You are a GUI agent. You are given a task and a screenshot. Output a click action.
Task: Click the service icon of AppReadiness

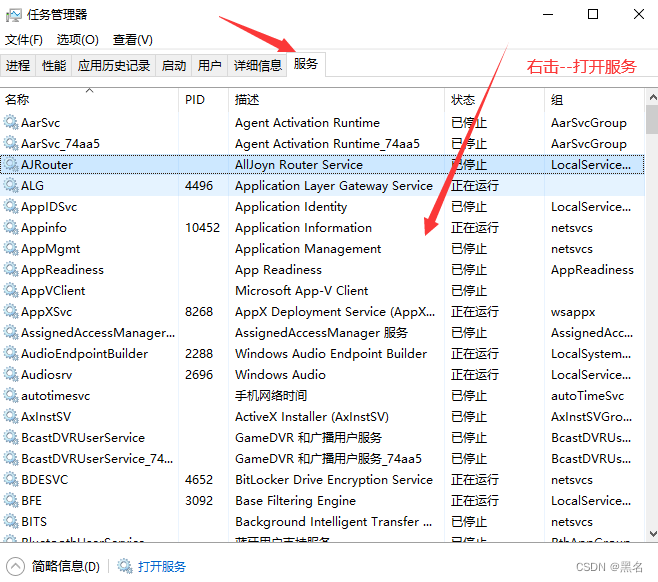(11, 269)
